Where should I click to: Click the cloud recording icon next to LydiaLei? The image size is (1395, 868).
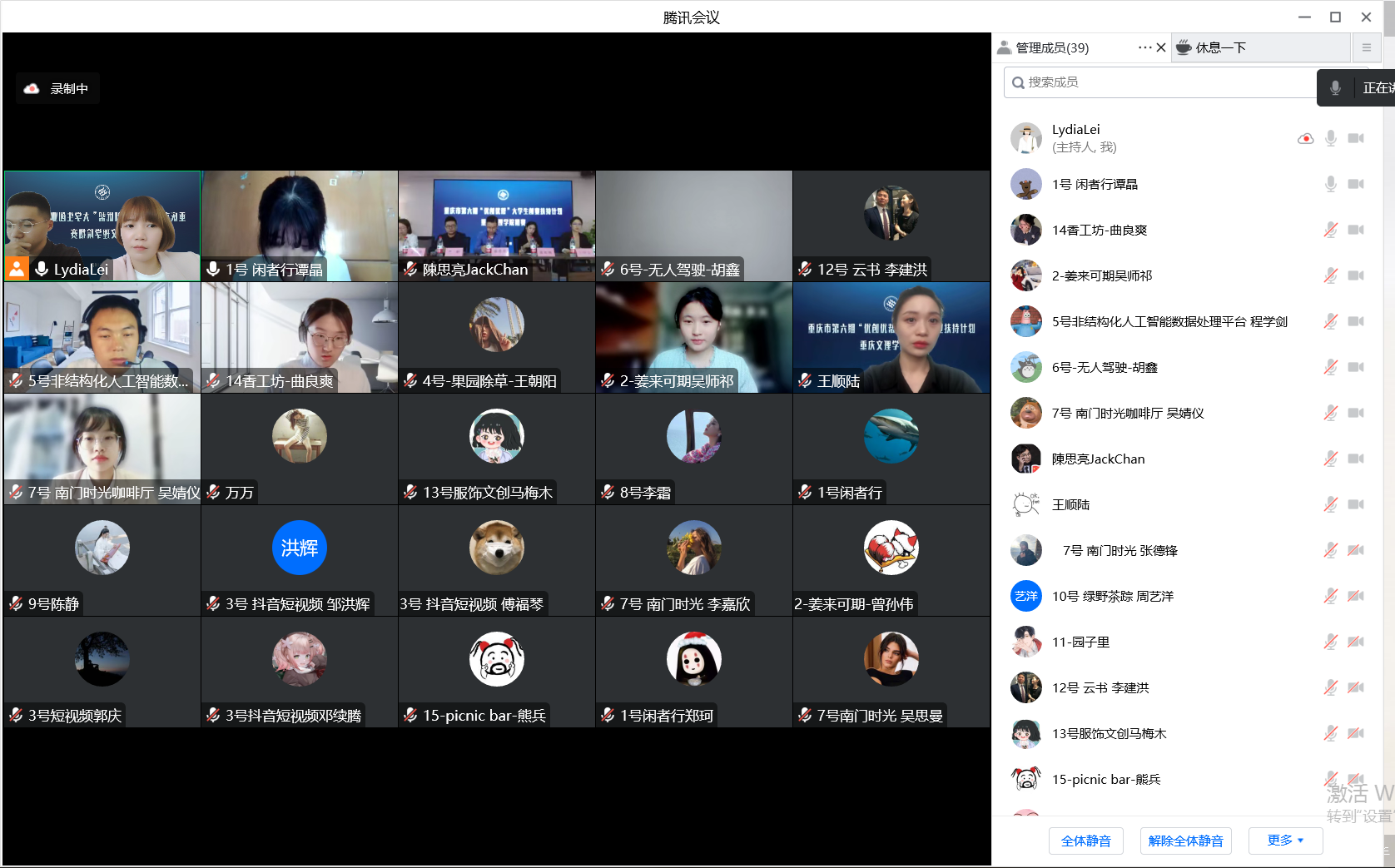click(1305, 138)
